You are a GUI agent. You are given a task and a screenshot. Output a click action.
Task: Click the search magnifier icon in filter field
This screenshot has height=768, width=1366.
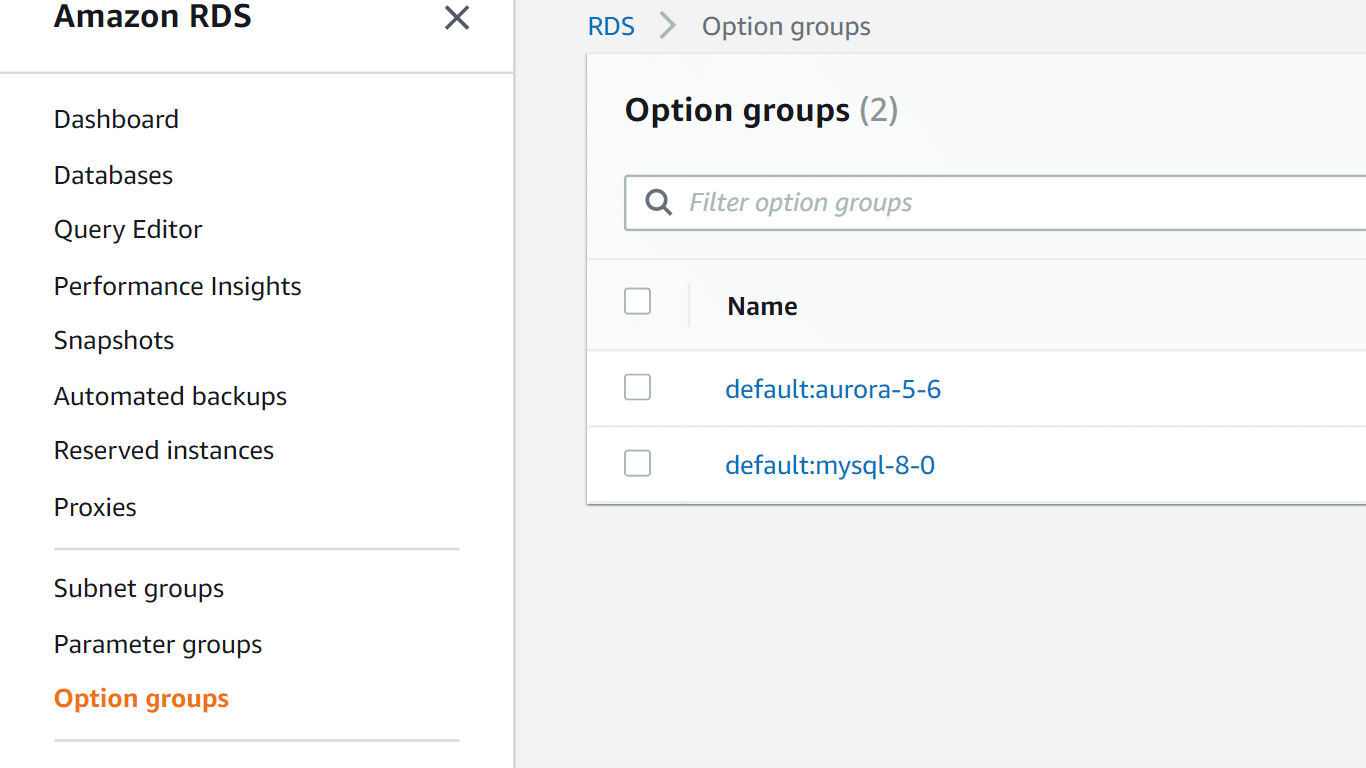point(657,202)
